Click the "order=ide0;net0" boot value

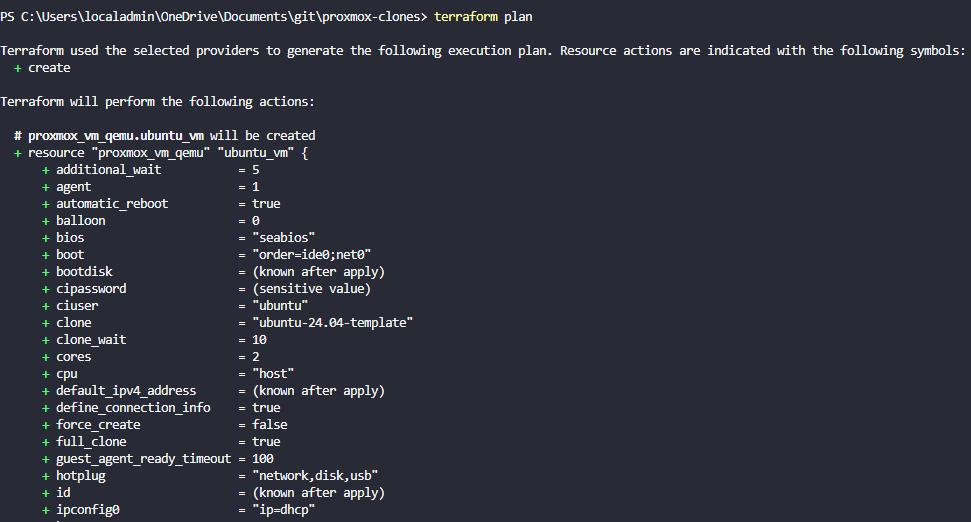312,254
